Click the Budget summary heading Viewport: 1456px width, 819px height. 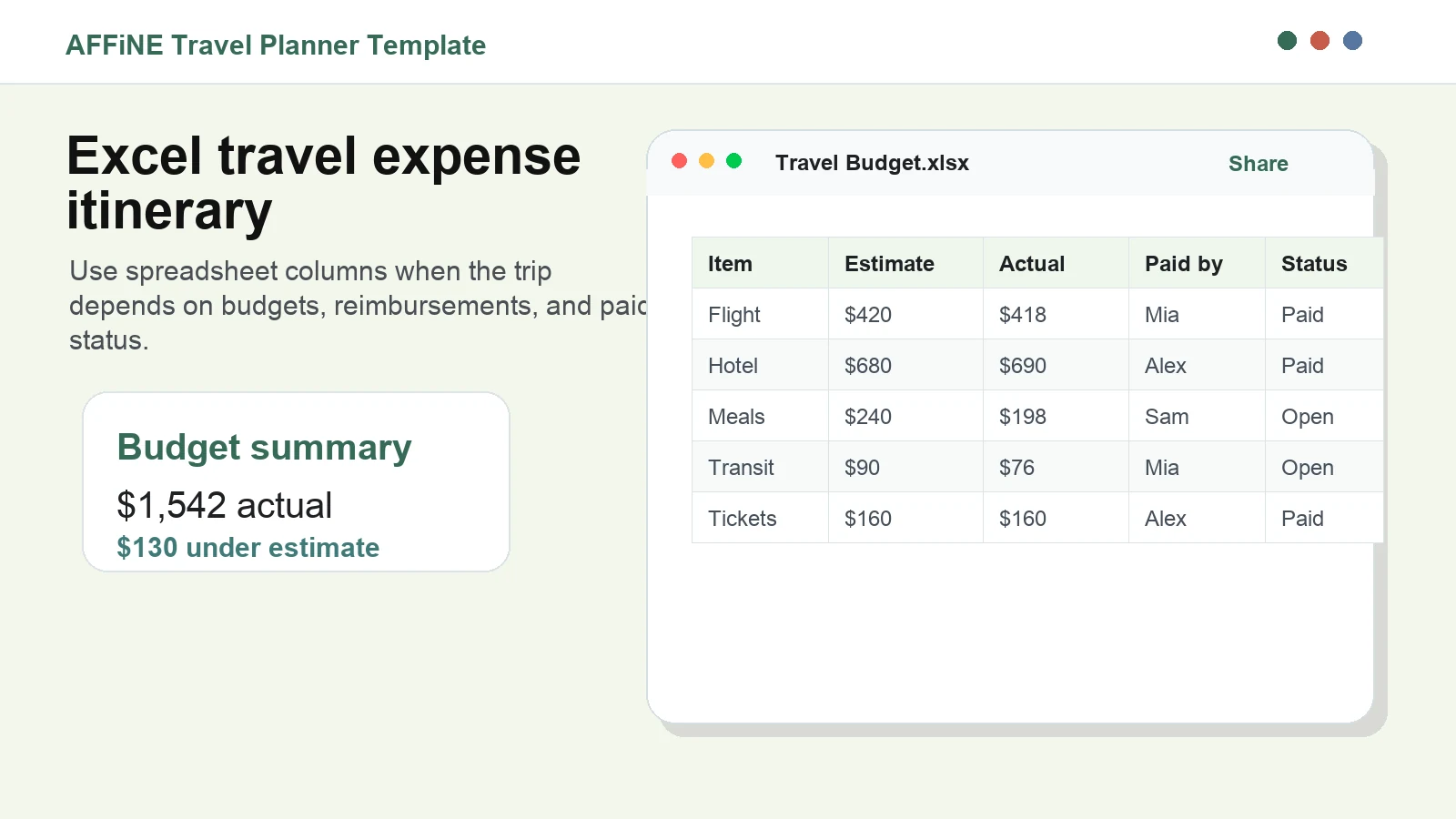coord(264,448)
